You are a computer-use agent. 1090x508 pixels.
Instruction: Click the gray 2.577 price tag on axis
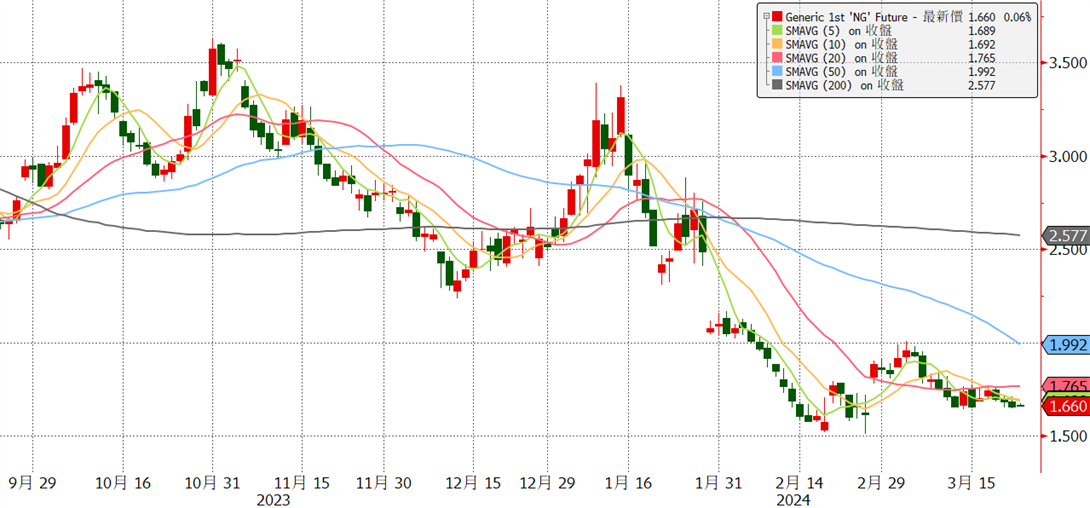tap(1065, 235)
